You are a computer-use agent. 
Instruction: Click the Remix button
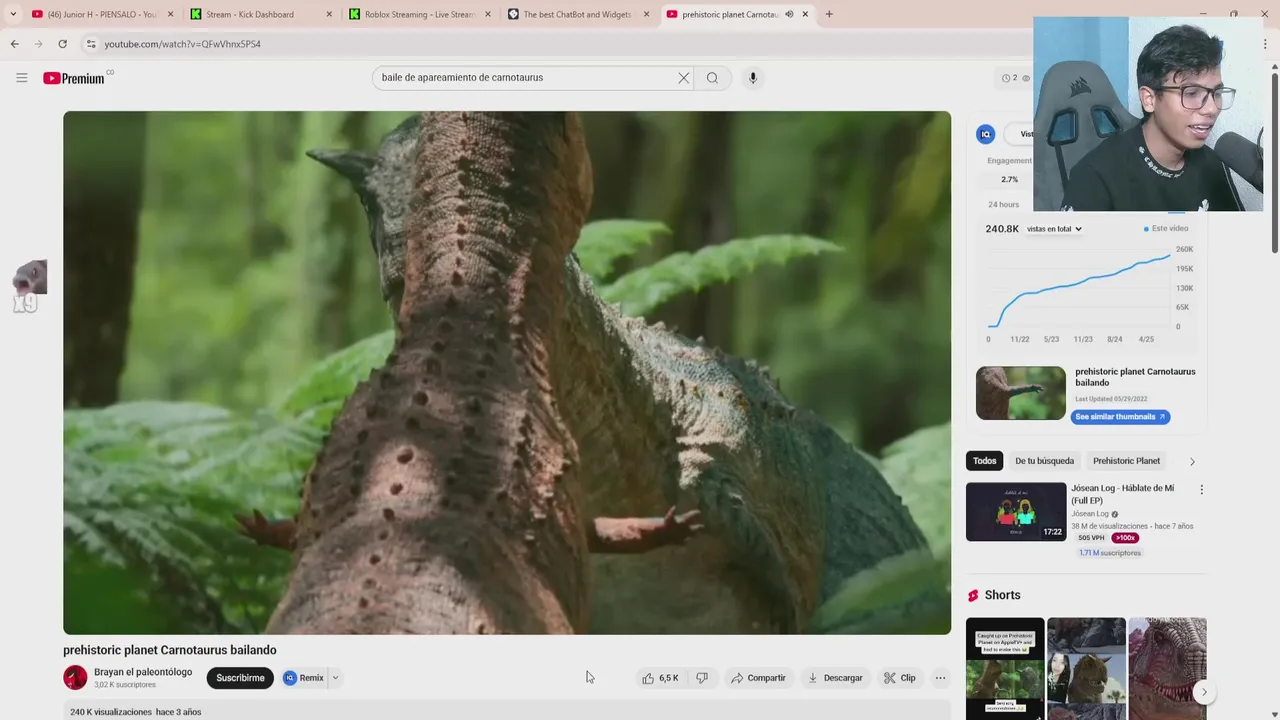point(303,678)
